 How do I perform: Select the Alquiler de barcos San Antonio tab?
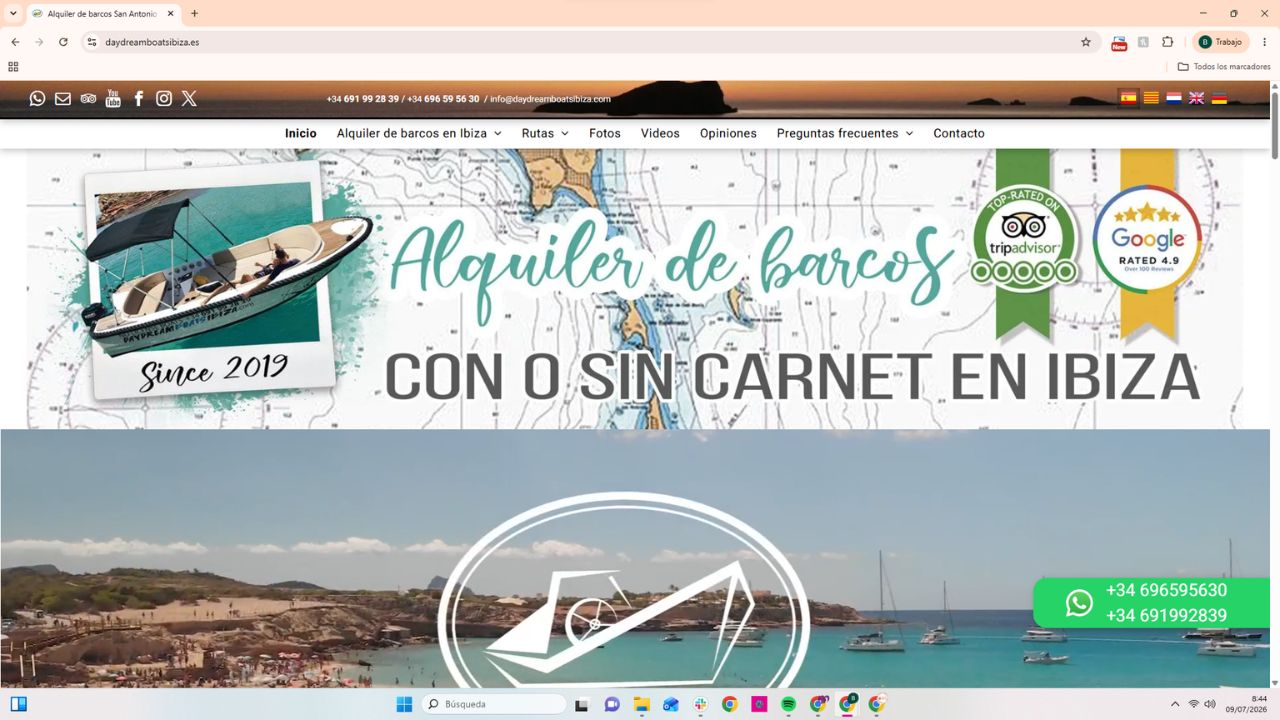103,14
